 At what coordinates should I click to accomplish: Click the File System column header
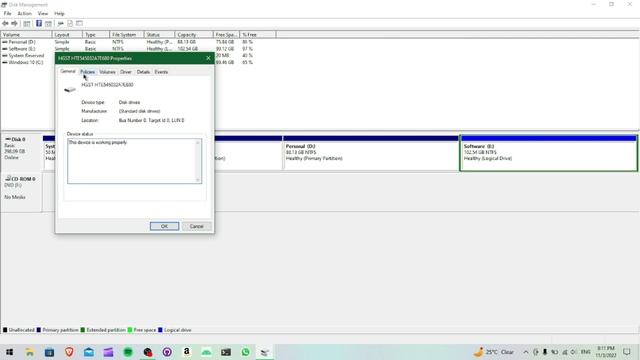(127, 35)
